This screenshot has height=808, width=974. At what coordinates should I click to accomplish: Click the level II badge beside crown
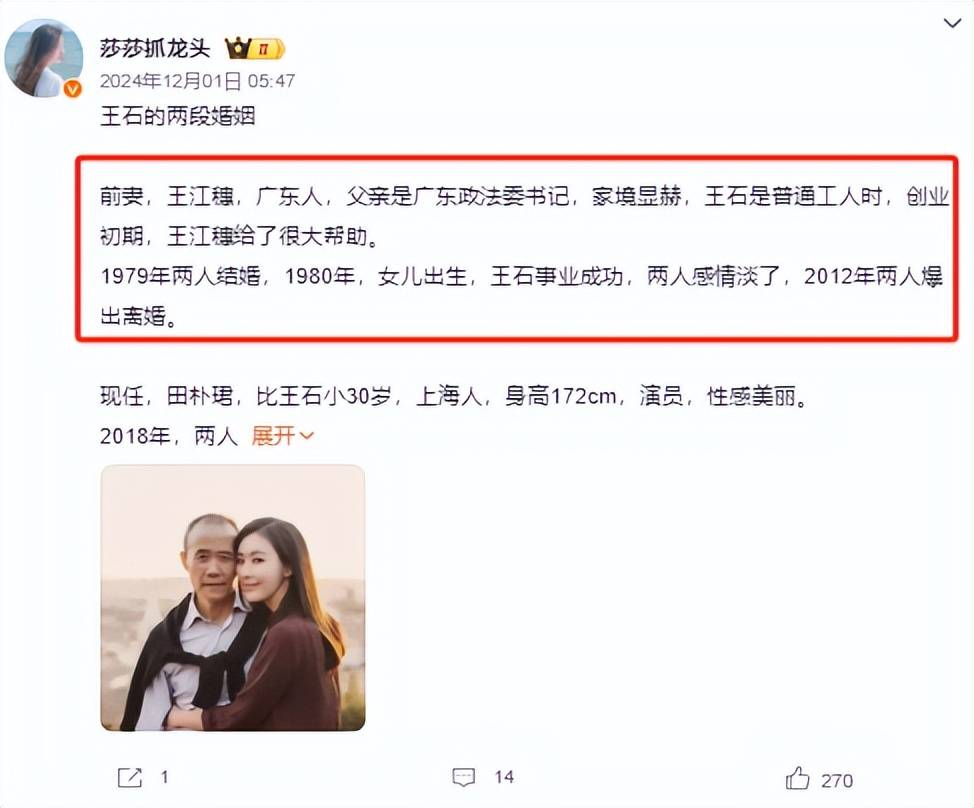[x=268, y=48]
